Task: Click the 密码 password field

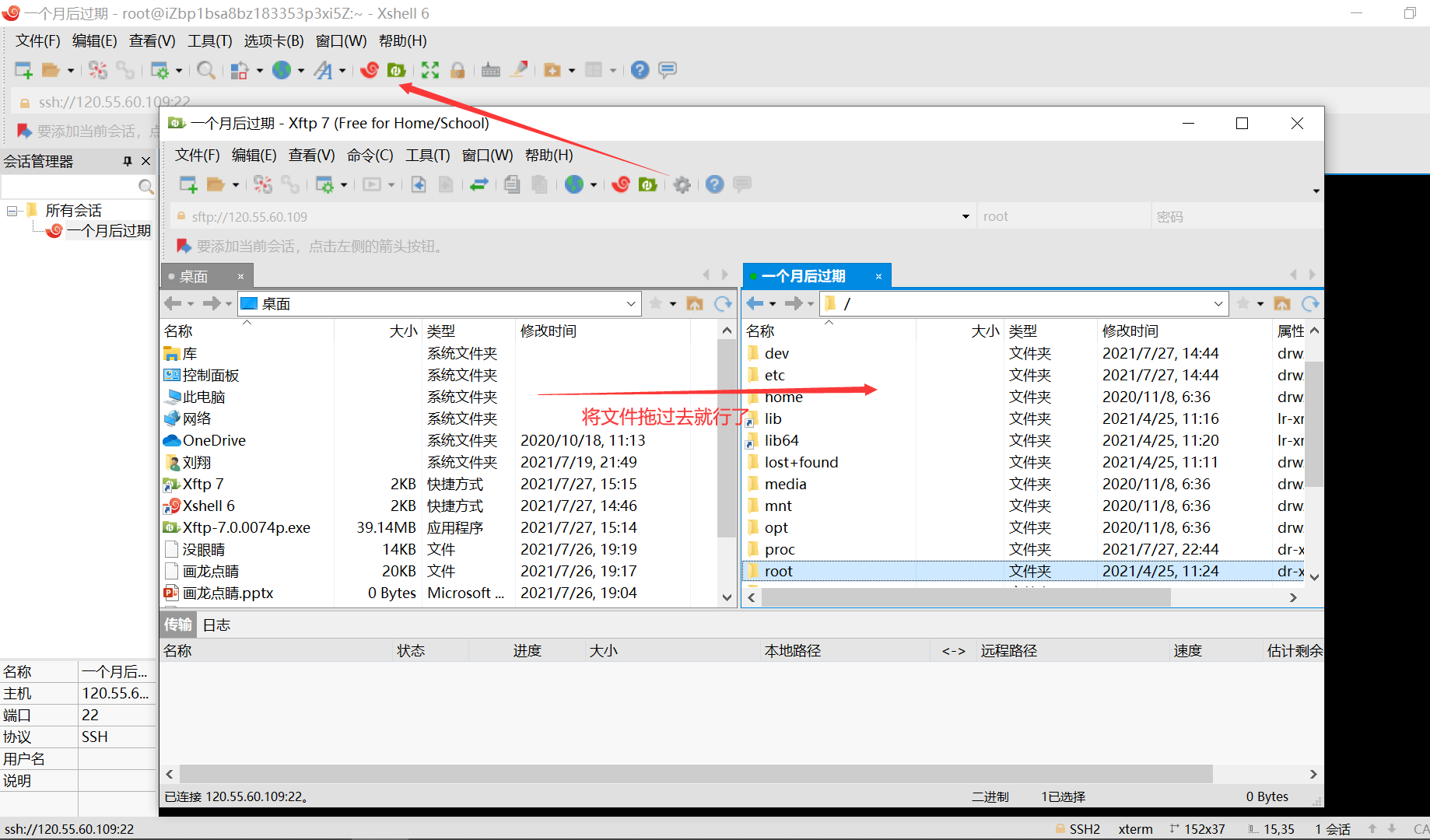Action: tap(1237, 216)
